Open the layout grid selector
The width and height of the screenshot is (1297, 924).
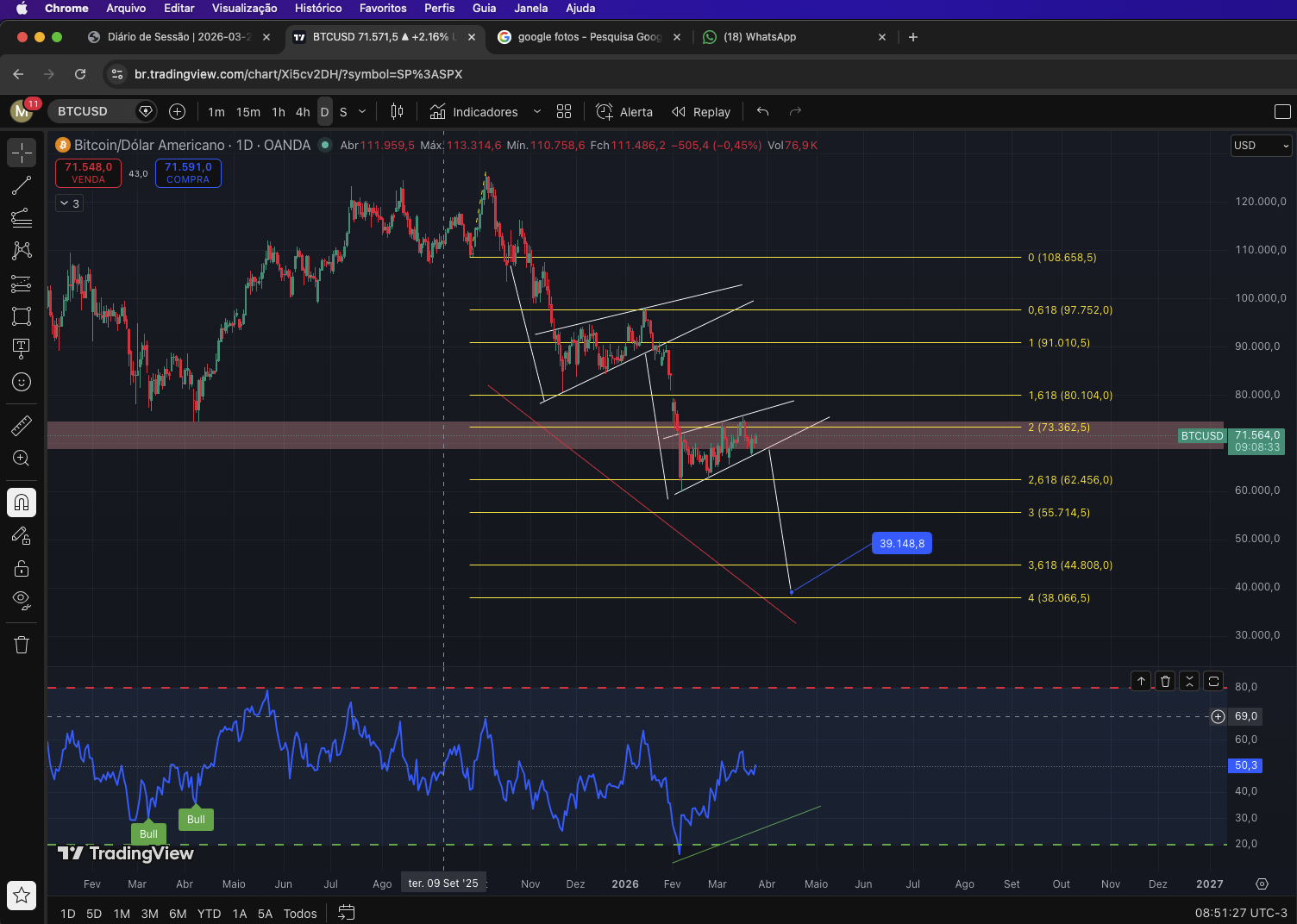tap(564, 111)
